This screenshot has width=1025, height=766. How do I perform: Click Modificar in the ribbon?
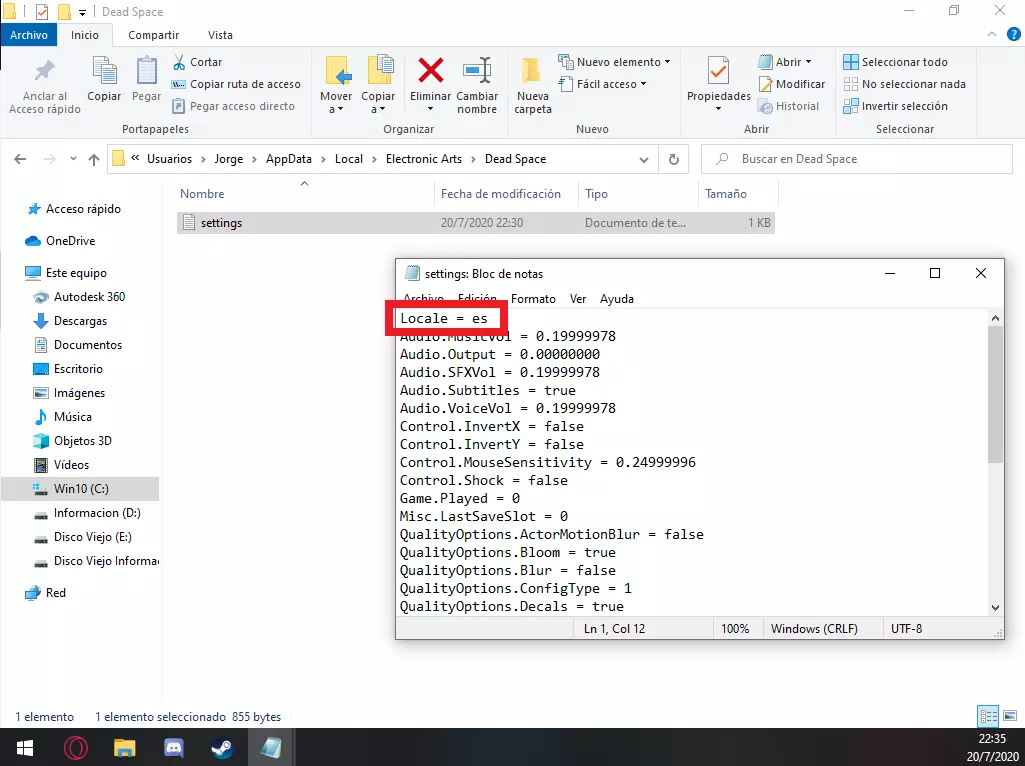[x=792, y=84]
